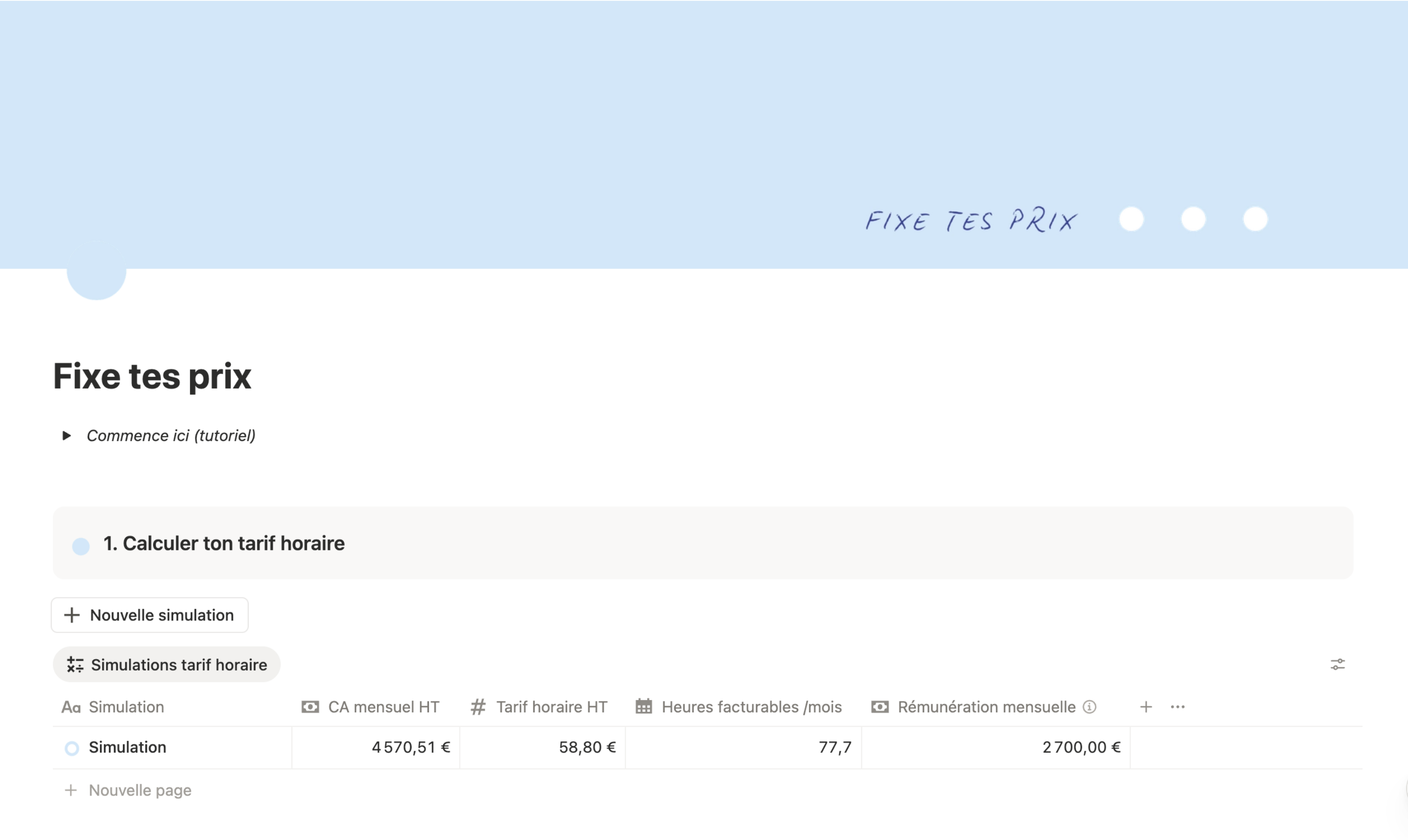Image resolution: width=1408 pixels, height=840 pixels.
Task: Select the 77,7 hours cell
Action: coord(743,748)
